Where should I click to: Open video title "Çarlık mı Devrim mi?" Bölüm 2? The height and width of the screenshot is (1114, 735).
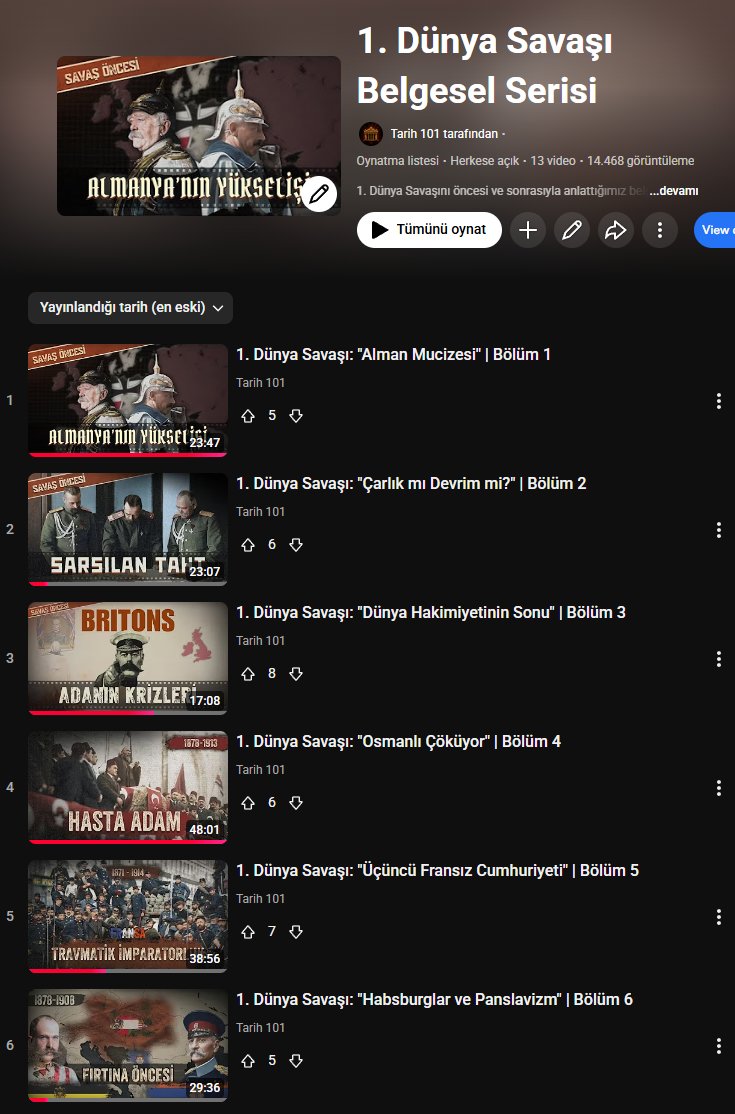pos(411,484)
